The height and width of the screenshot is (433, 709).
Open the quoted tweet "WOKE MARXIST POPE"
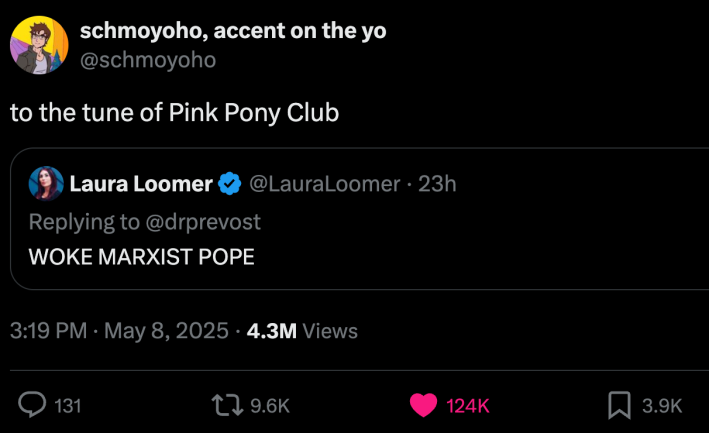tap(142, 256)
